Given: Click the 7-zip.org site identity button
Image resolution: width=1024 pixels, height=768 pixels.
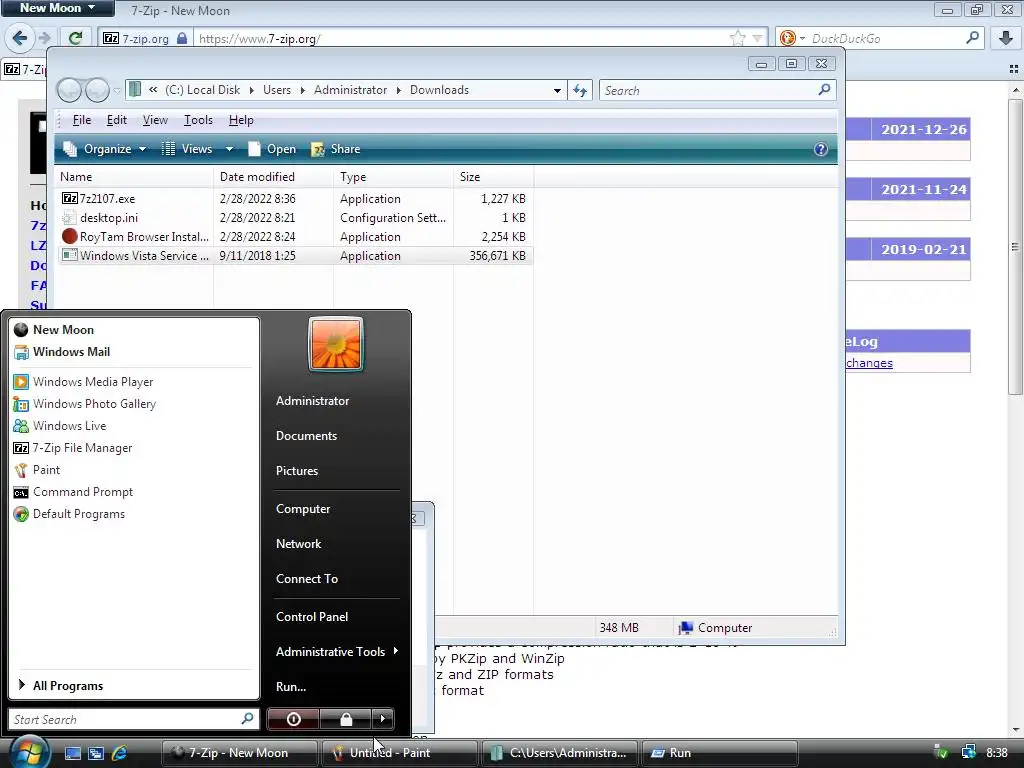Looking at the screenshot, I should [145, 39].
